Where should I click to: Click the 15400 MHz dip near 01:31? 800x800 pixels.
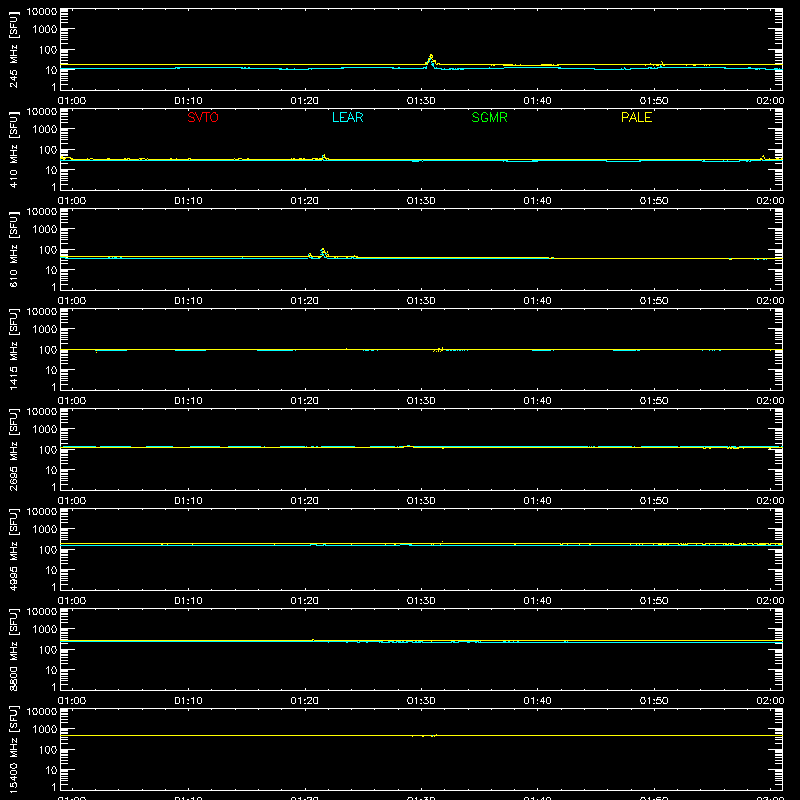click(x=424, y=736)
